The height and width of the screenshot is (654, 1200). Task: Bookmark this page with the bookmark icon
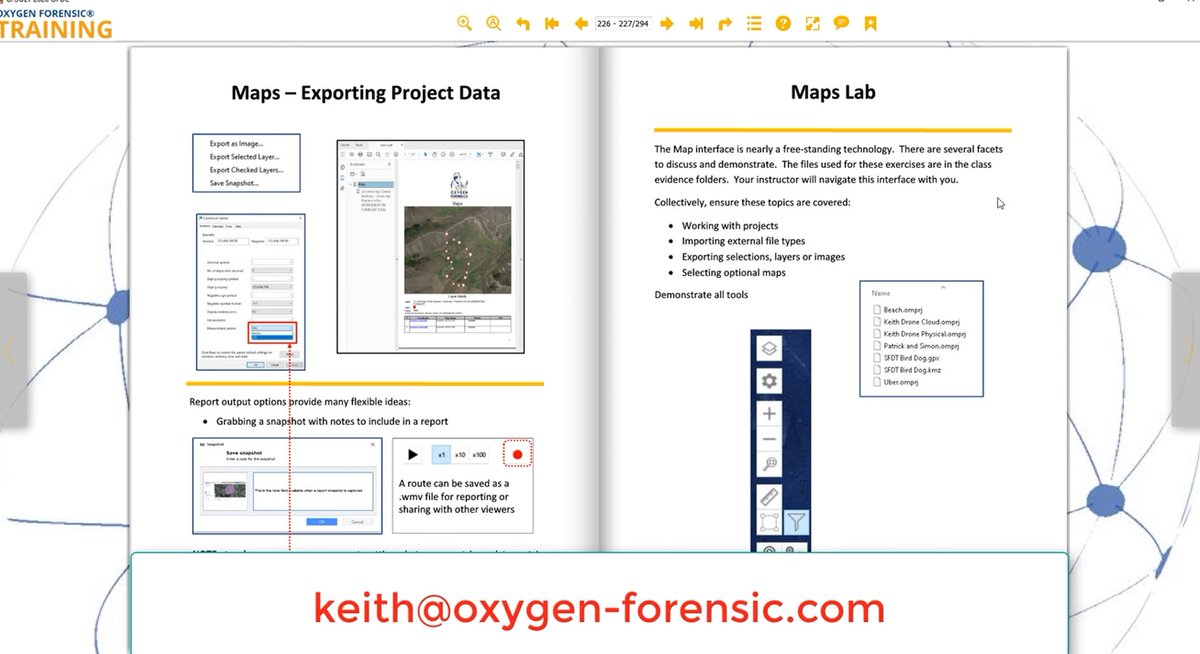point(870,23)
